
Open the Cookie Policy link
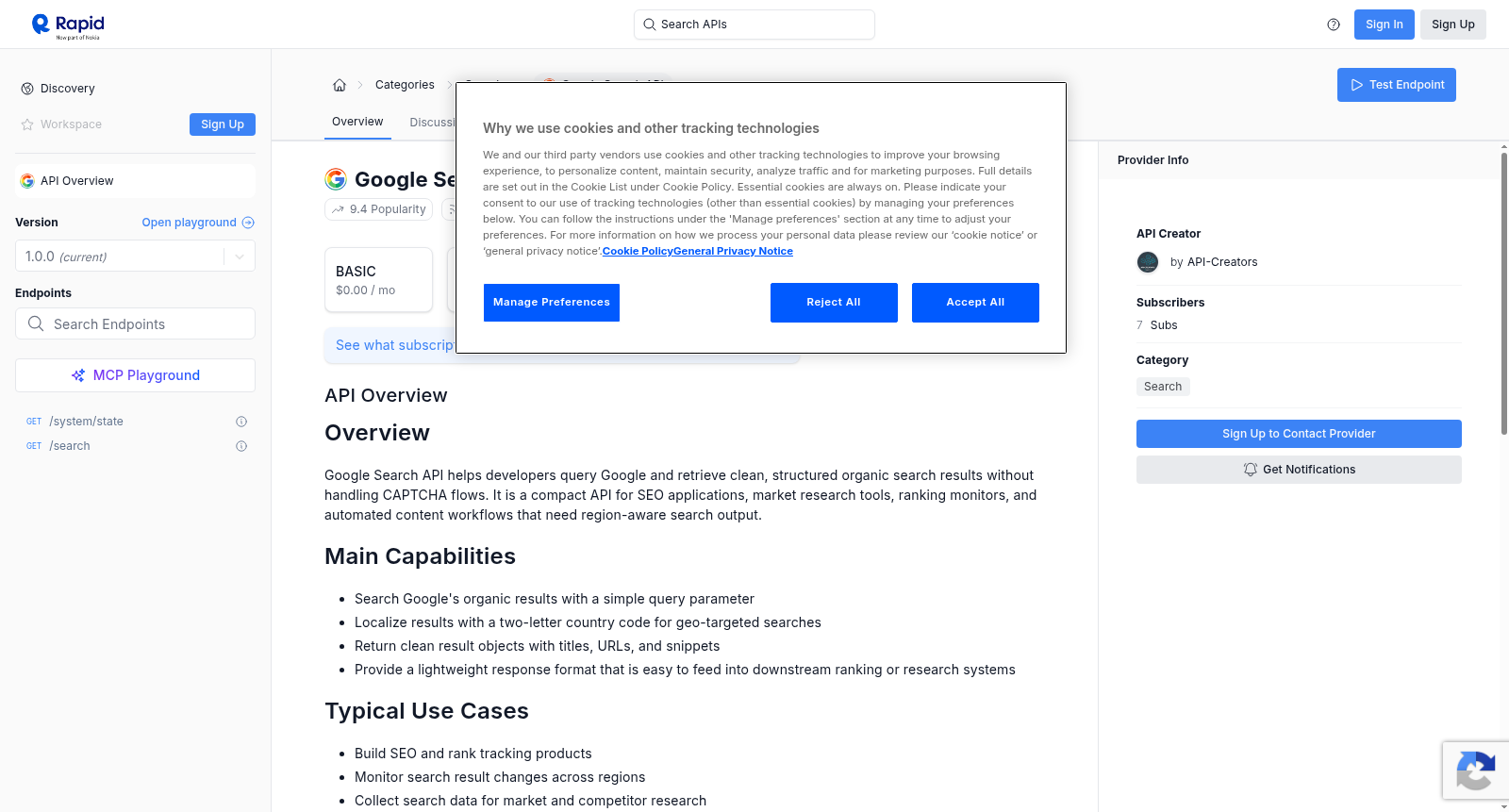(638, 251)
